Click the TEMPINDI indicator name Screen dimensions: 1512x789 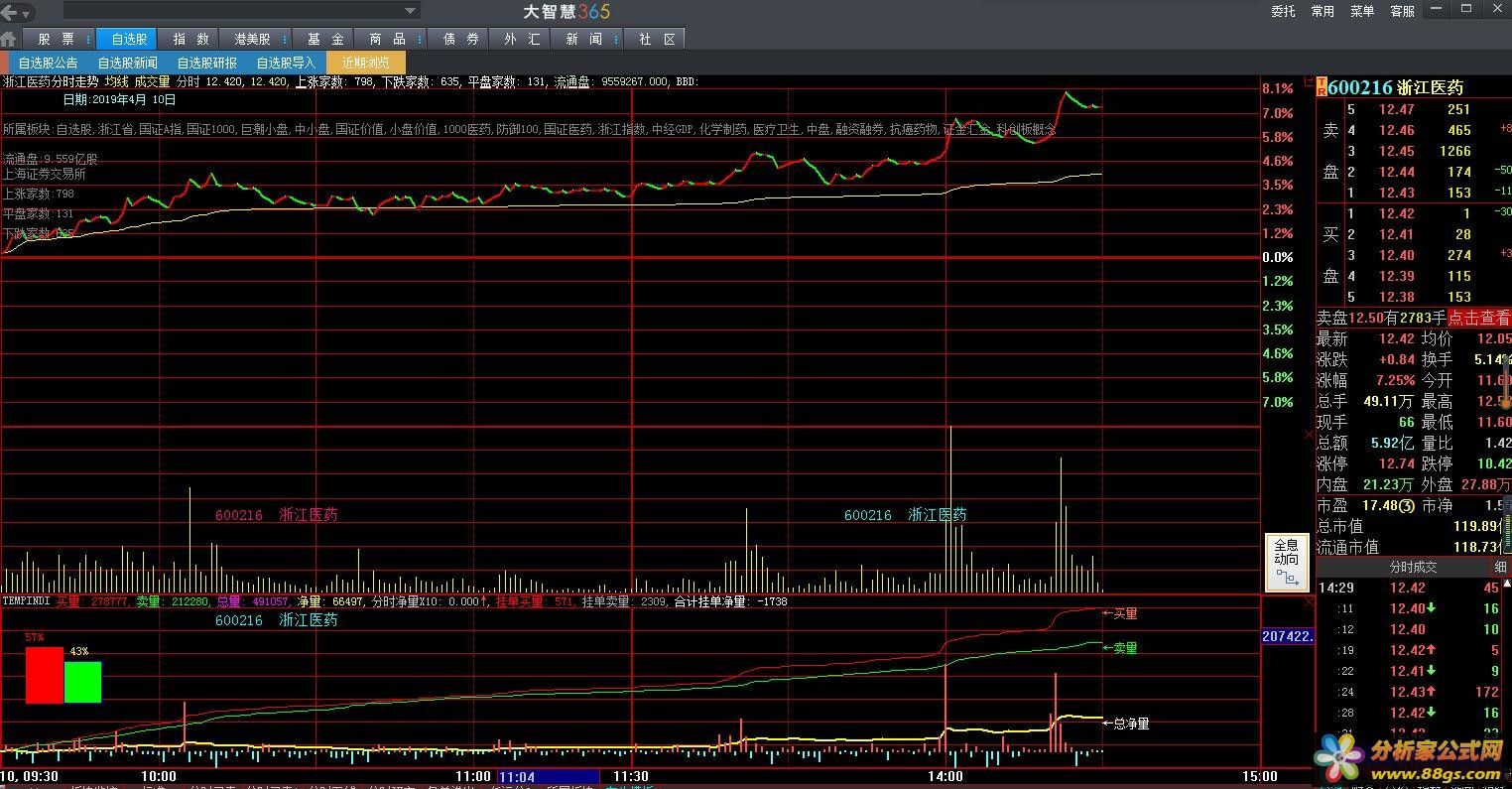click(26, 601)
